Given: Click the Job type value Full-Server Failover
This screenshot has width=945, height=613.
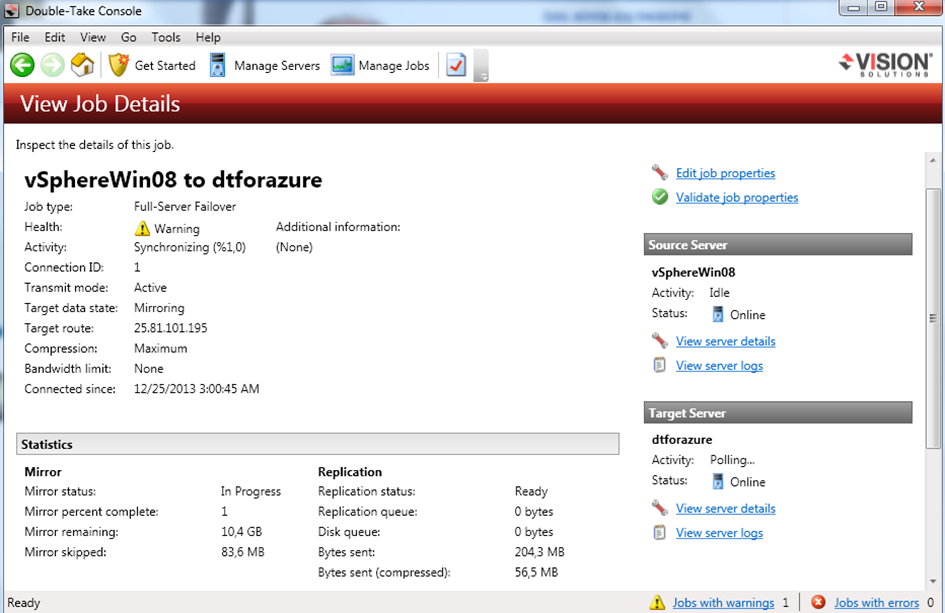Looking at the screenshot, I should point(185,206).
